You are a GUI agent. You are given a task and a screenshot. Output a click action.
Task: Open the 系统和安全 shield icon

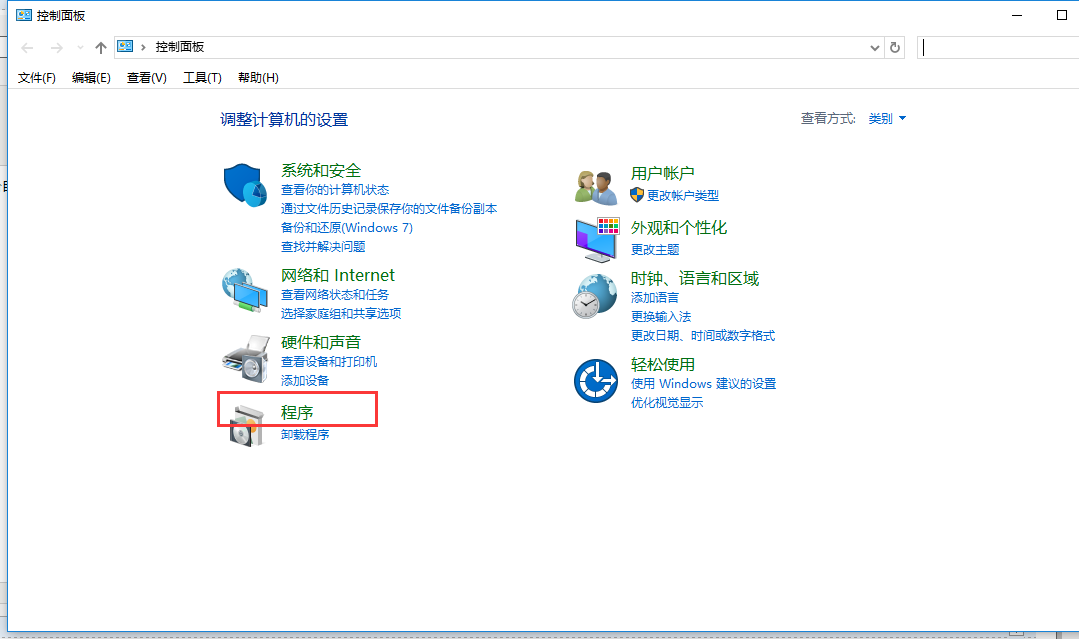point(245,185)
